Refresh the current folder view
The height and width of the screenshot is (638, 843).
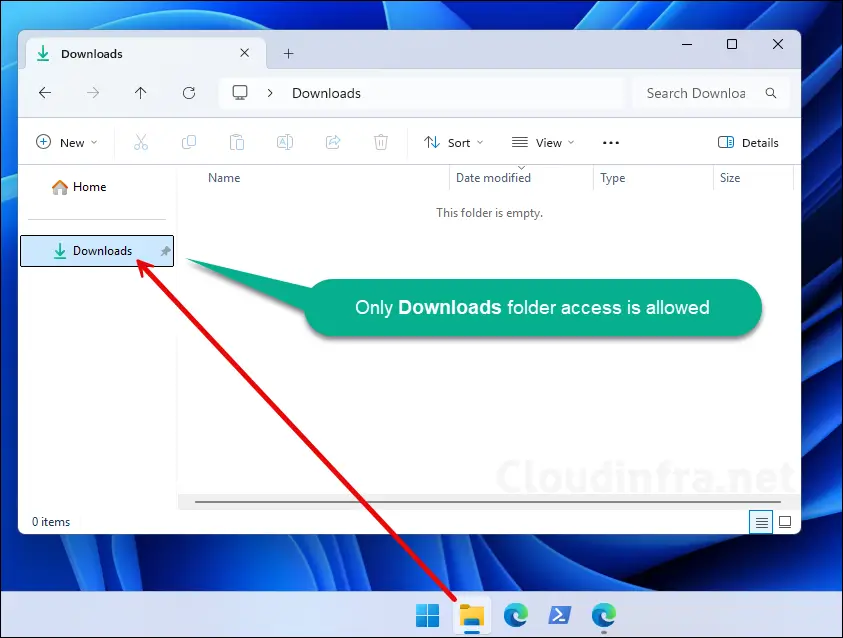coord(189,93)
